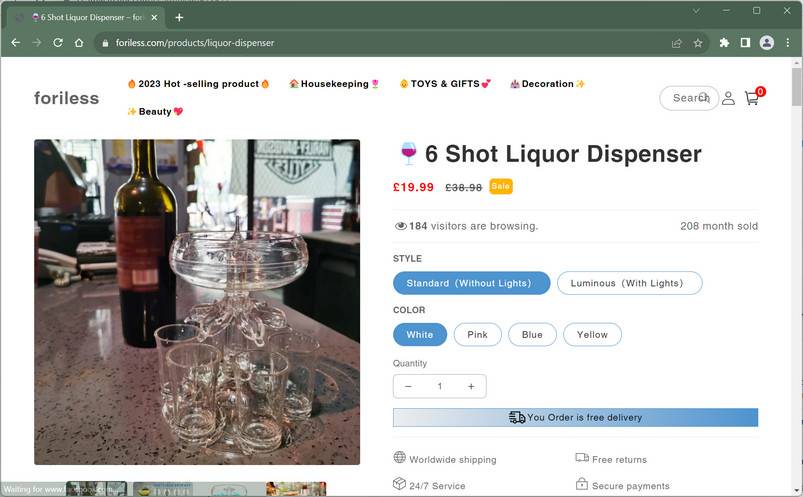
Task: Click the £38.98 original price
Action: 463,188
